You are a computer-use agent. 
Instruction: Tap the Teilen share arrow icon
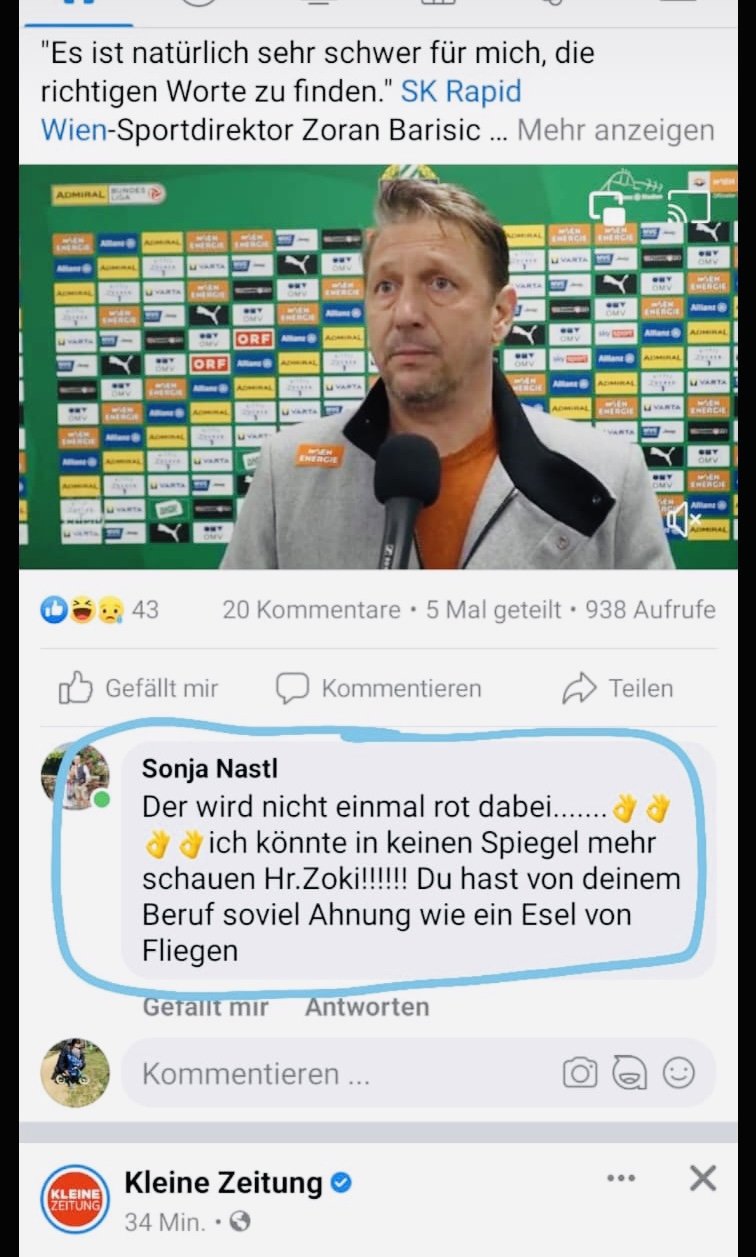pos(580,688)
